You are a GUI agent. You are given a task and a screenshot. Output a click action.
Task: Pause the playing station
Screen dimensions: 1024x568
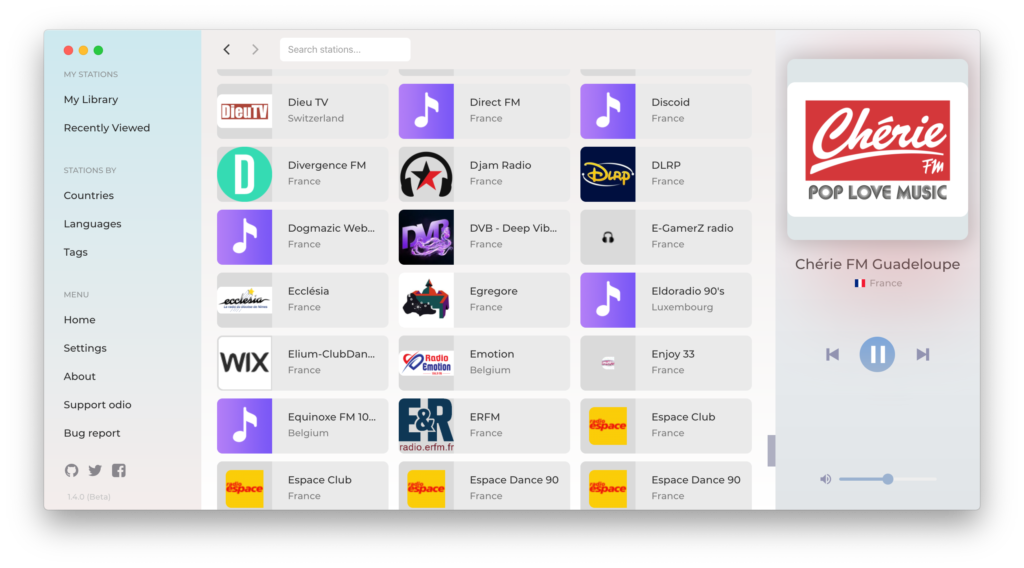[x=876, y=354]
